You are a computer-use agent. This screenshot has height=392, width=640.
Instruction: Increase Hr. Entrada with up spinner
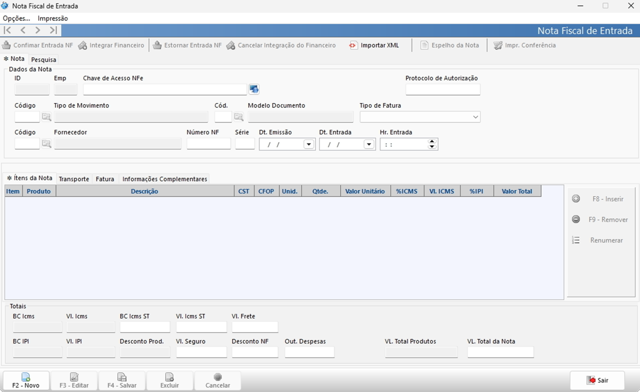click(x=432, y=141)
